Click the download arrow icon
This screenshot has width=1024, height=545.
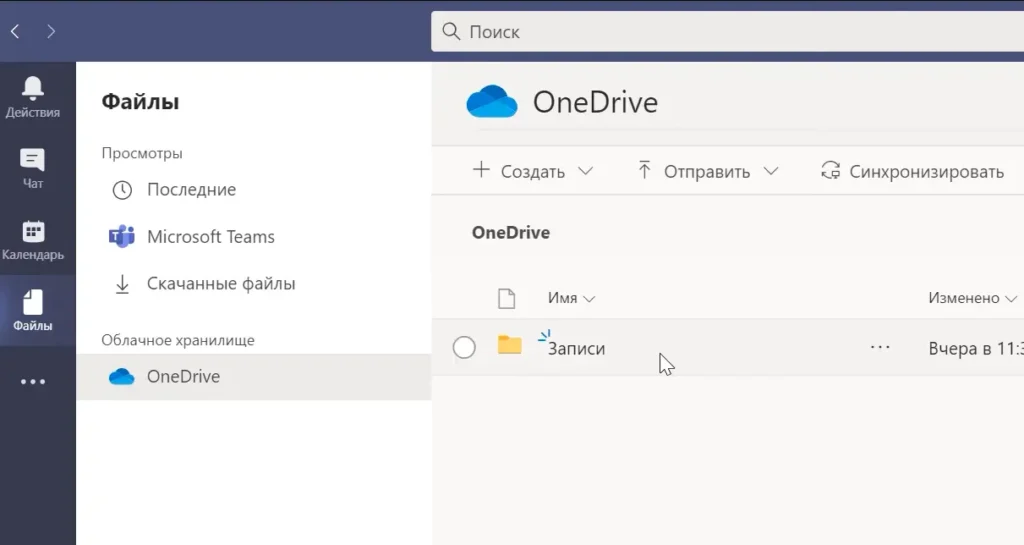click(x=122, y=284)
